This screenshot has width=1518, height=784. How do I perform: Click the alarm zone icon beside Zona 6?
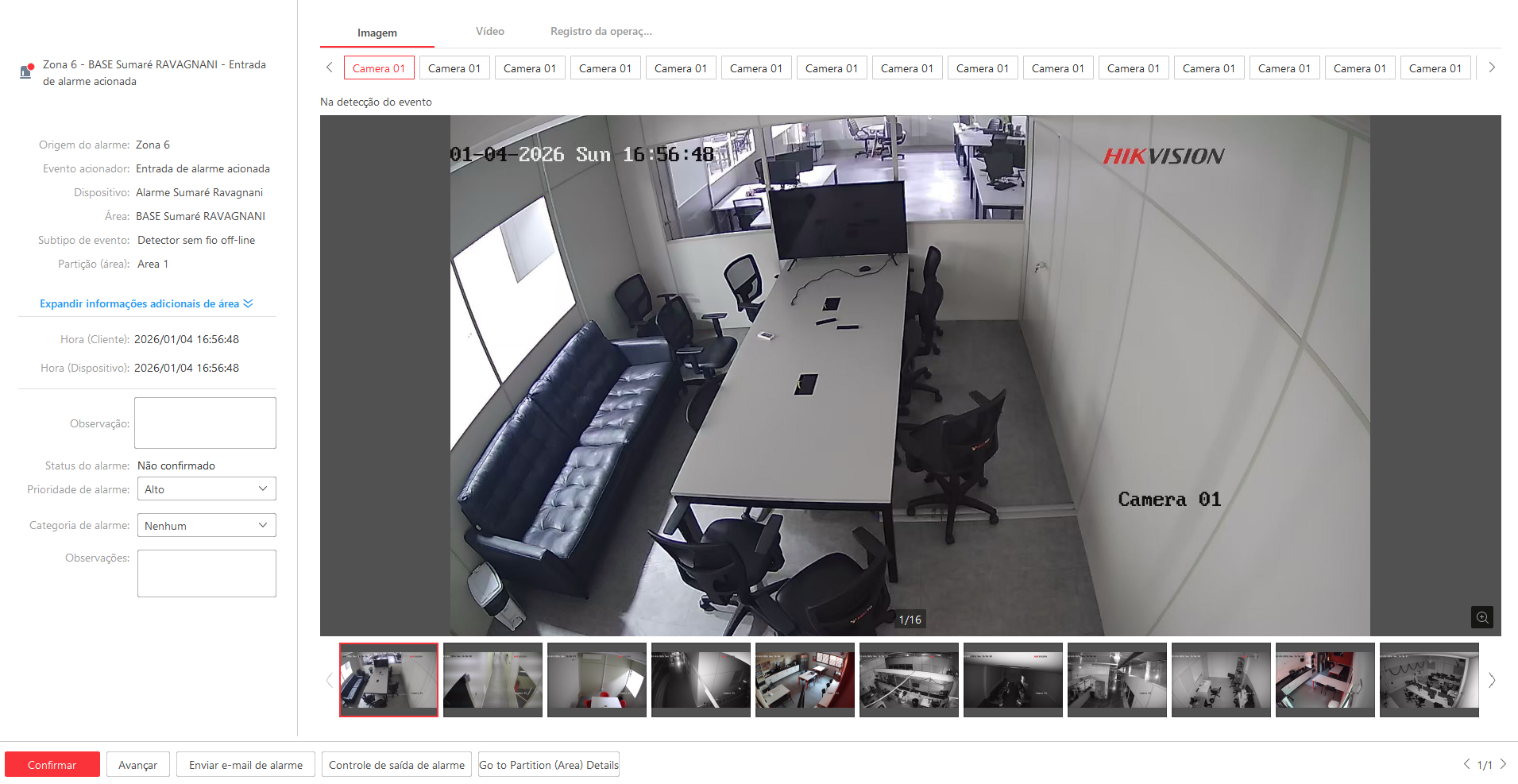click(26, 71)
